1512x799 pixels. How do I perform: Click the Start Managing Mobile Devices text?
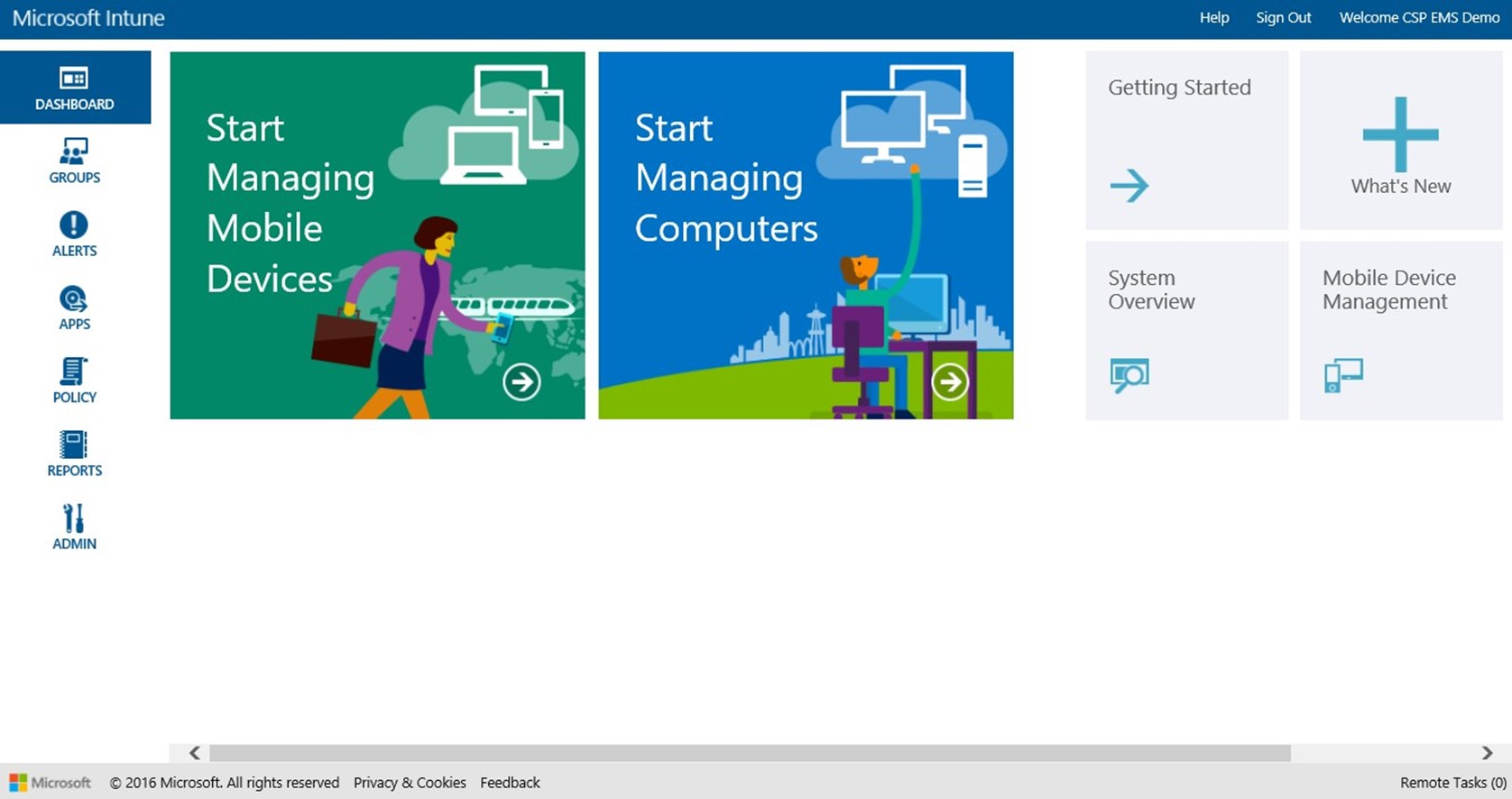290,203
